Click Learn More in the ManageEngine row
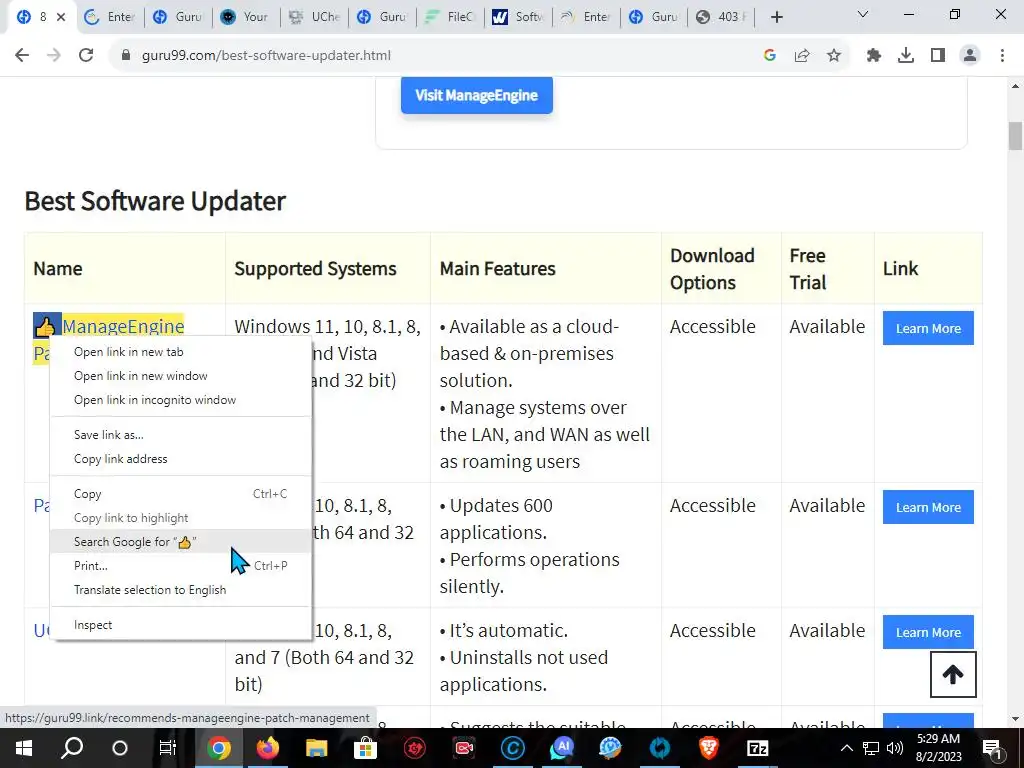This screenshot has height=768, width=1024. [928, 328]
